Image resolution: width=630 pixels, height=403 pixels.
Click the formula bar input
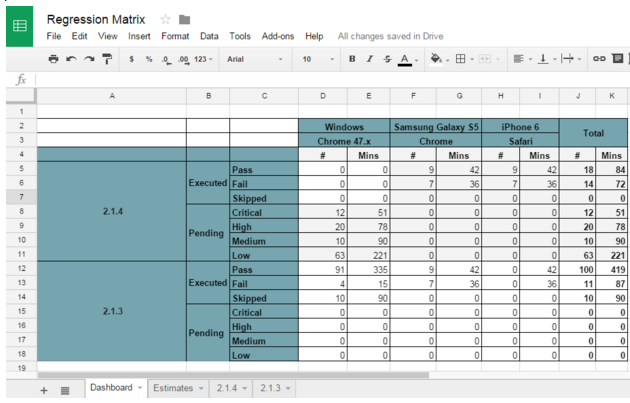tap(332, 80)
